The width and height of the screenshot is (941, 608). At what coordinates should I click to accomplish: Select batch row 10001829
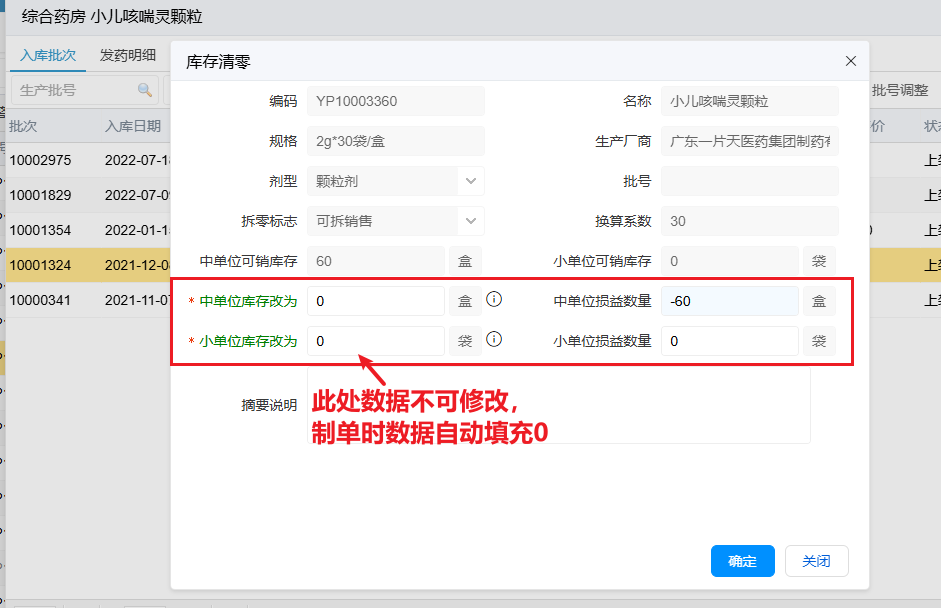40,195
